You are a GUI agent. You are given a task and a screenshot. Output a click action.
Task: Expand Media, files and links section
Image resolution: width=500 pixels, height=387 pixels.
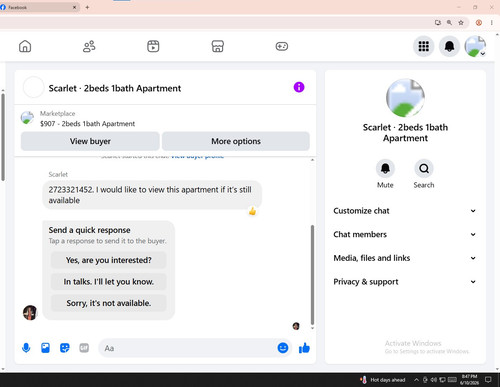tap(405, 258)
